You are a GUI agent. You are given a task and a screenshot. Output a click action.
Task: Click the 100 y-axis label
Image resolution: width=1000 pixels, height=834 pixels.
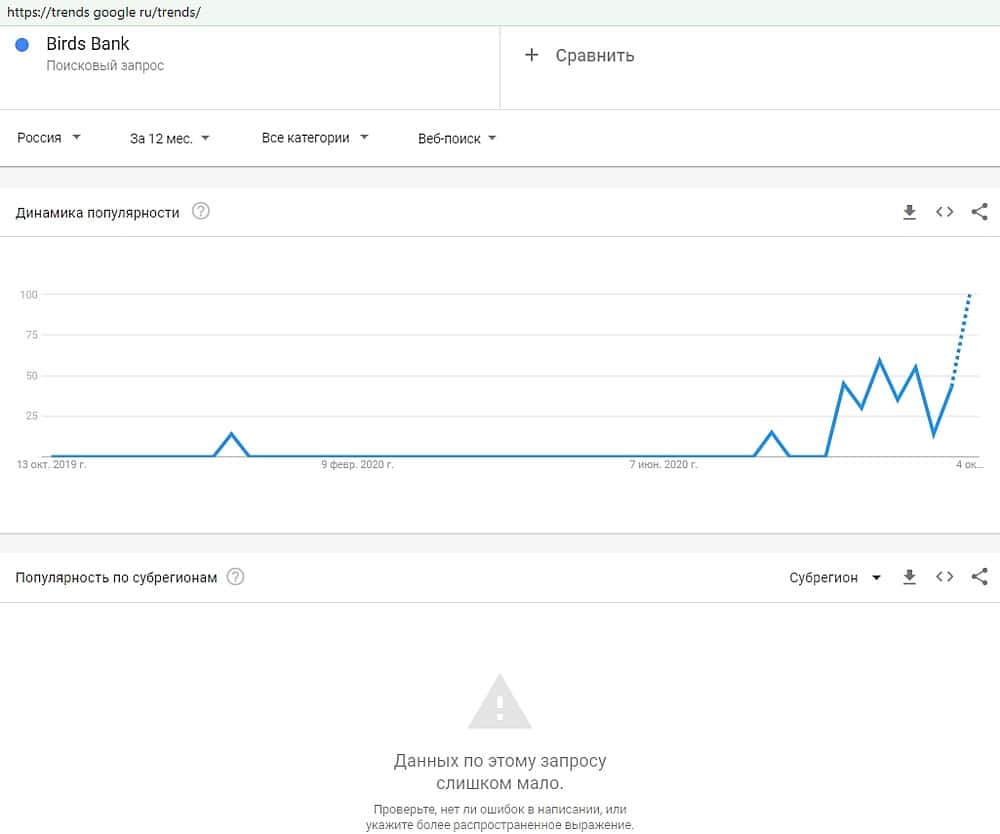(x=29, y=295)
